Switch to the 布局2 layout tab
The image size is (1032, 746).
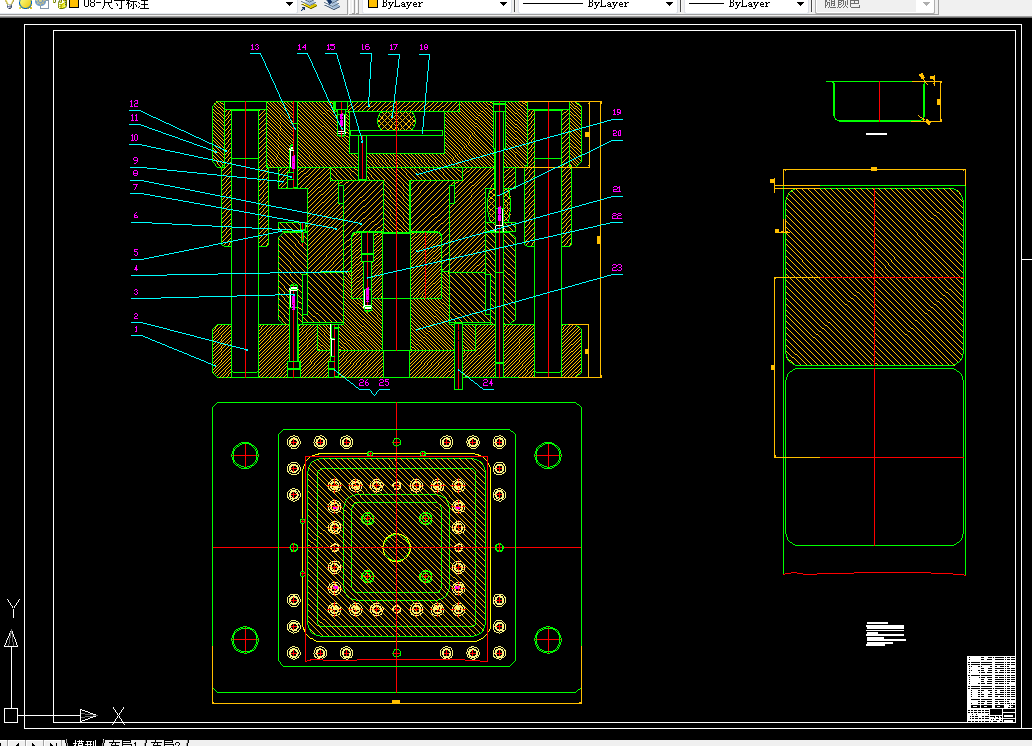tap(166, 743)
